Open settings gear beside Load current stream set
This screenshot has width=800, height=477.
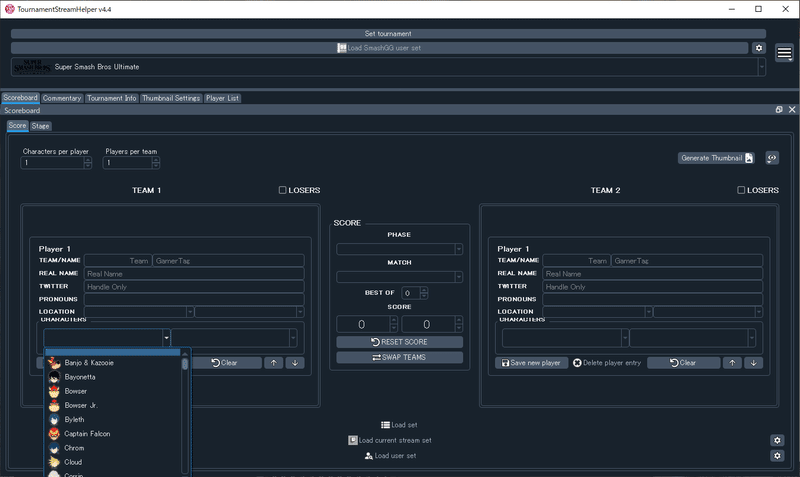[777, 440]
